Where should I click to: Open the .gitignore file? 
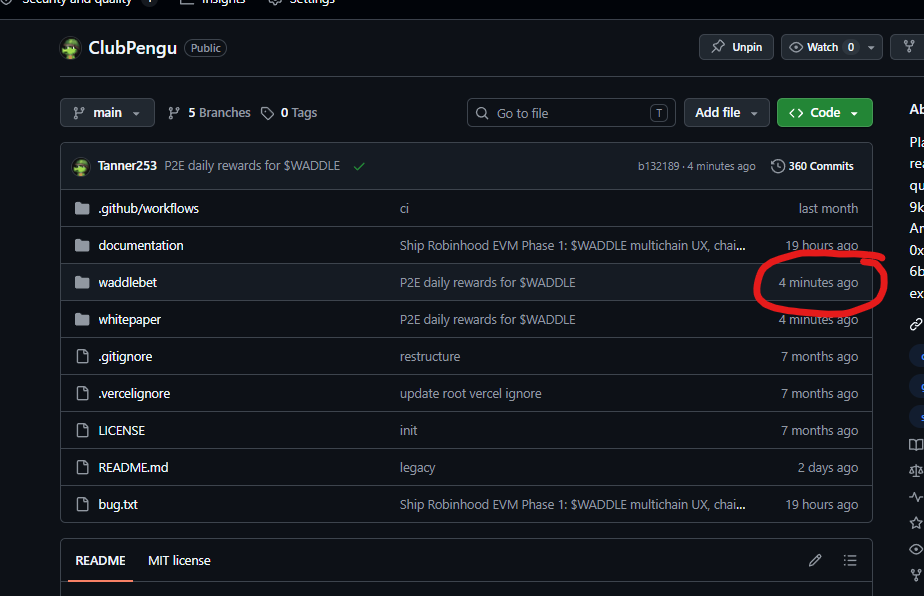pyautogui.click(x=125, y=356)
